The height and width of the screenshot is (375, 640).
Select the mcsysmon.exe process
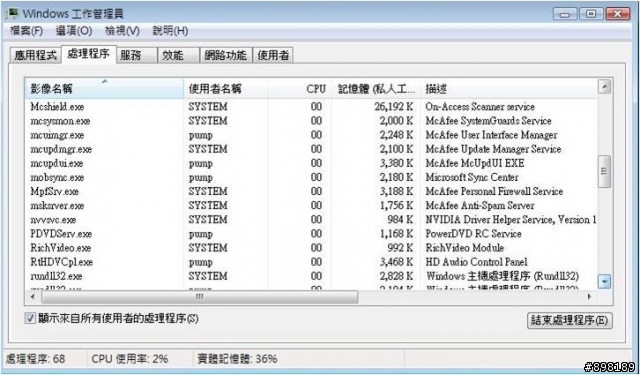click(60, 121)
